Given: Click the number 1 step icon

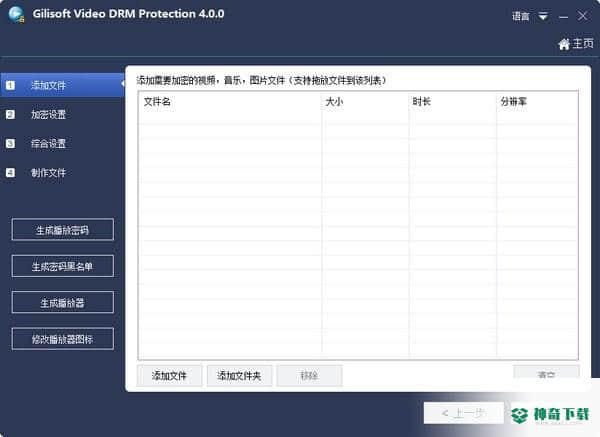Looking at the screenshot, I should (x=10, y=85).
